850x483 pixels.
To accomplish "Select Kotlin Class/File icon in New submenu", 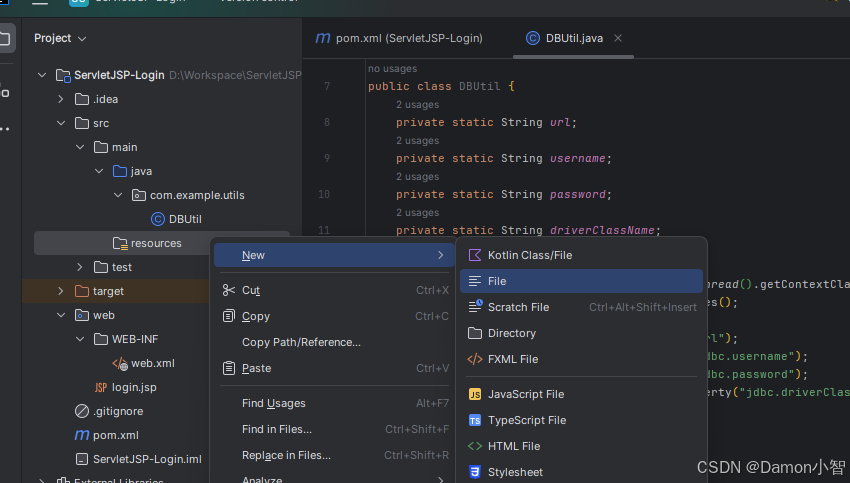I will [474, 255].
